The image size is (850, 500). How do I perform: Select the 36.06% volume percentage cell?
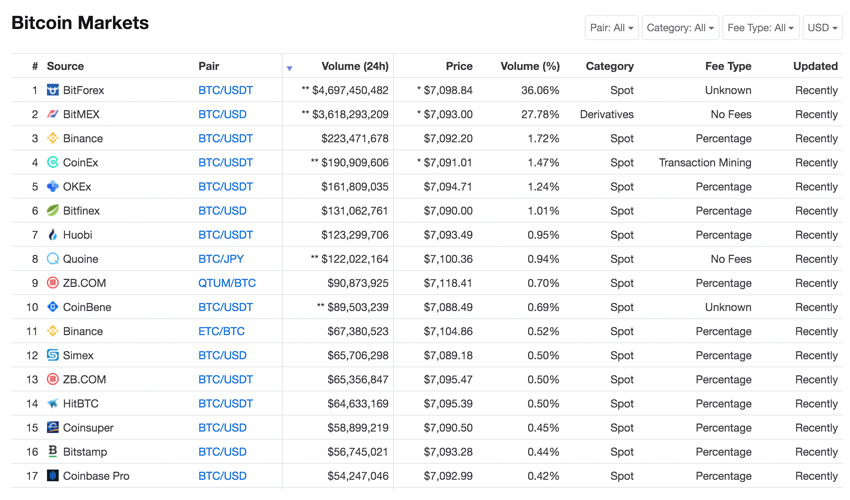(x=540, y=90)
